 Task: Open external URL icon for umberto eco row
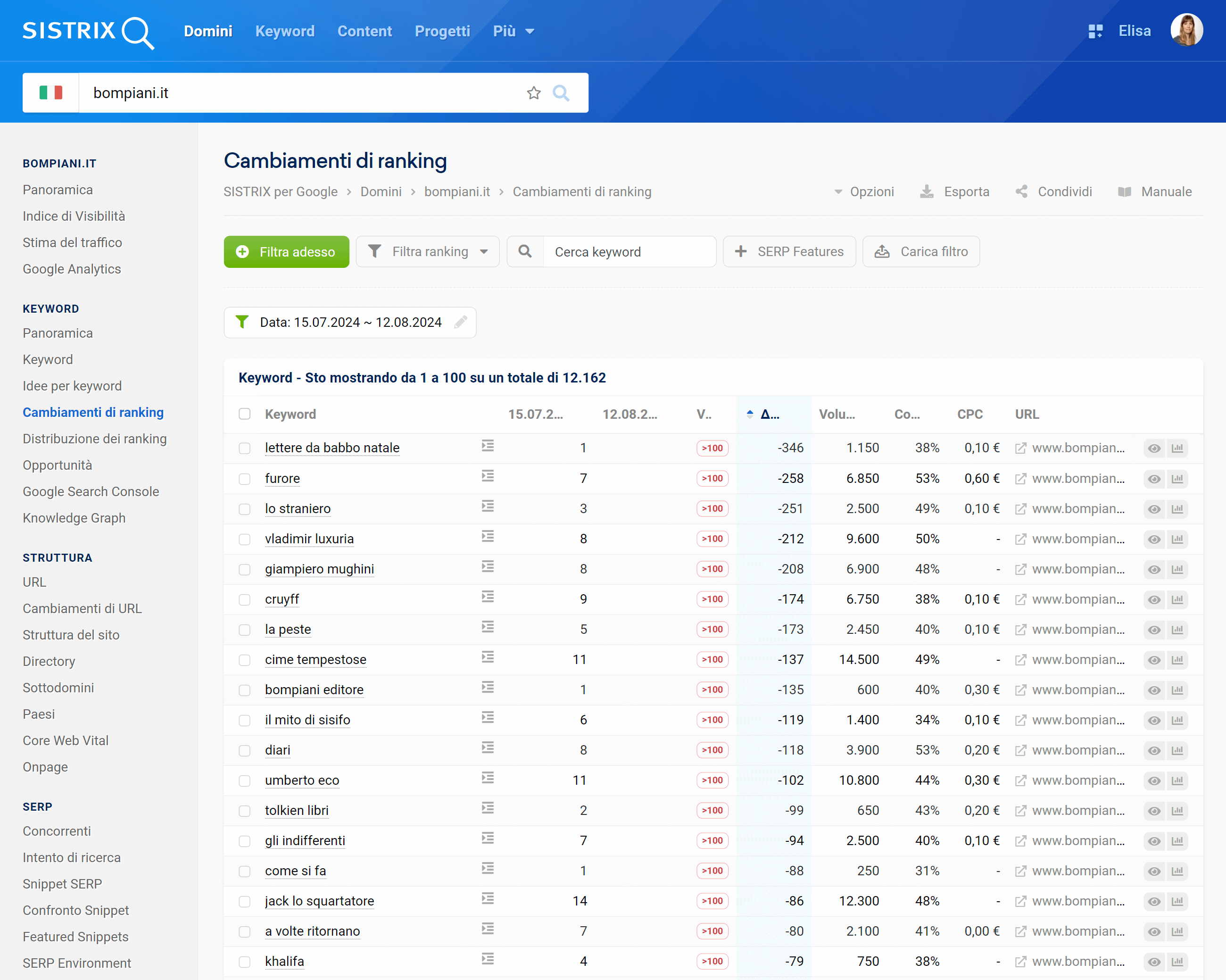click(x=1021, y=781)
